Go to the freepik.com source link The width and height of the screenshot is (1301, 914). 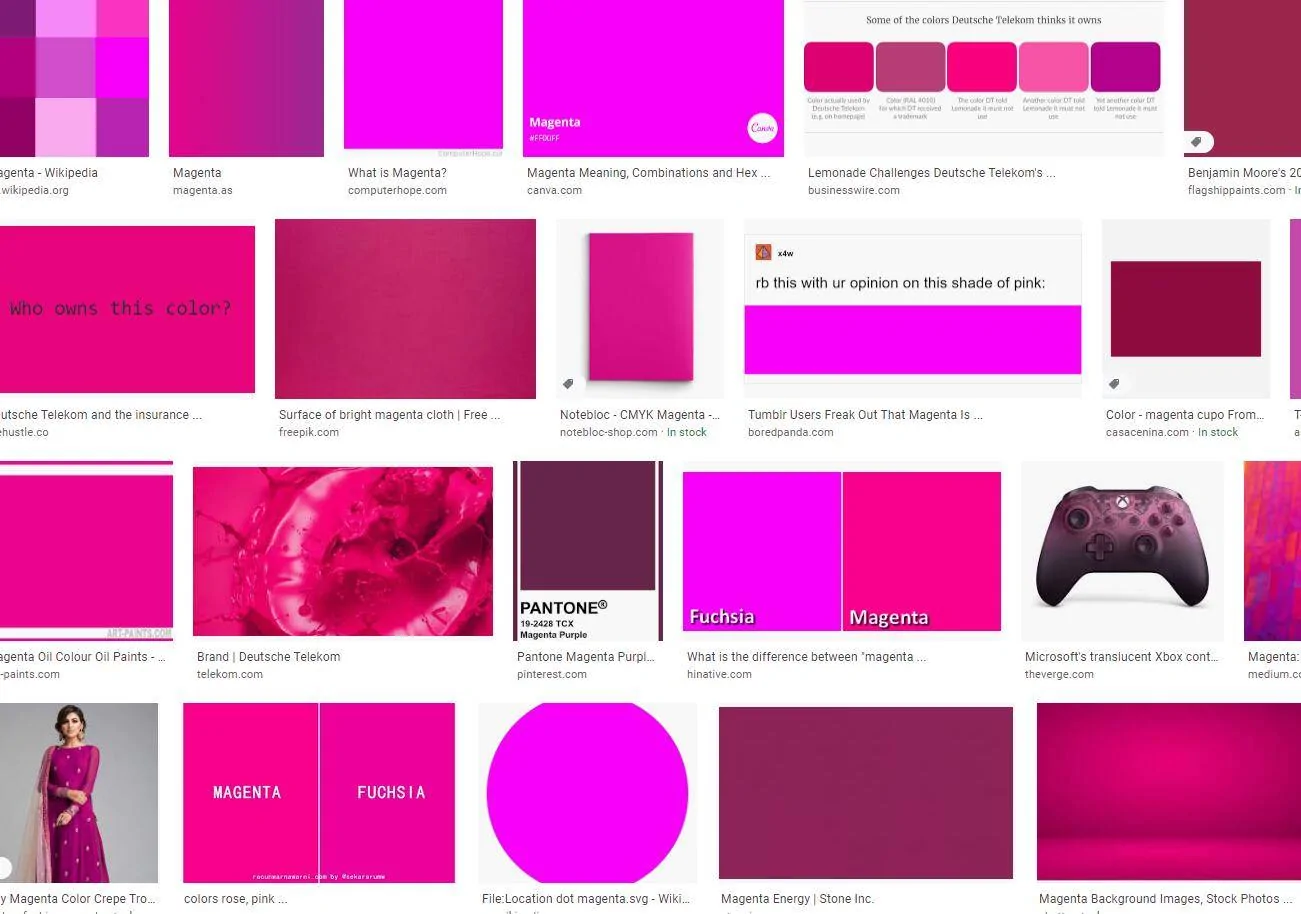(x=309, y=432)
